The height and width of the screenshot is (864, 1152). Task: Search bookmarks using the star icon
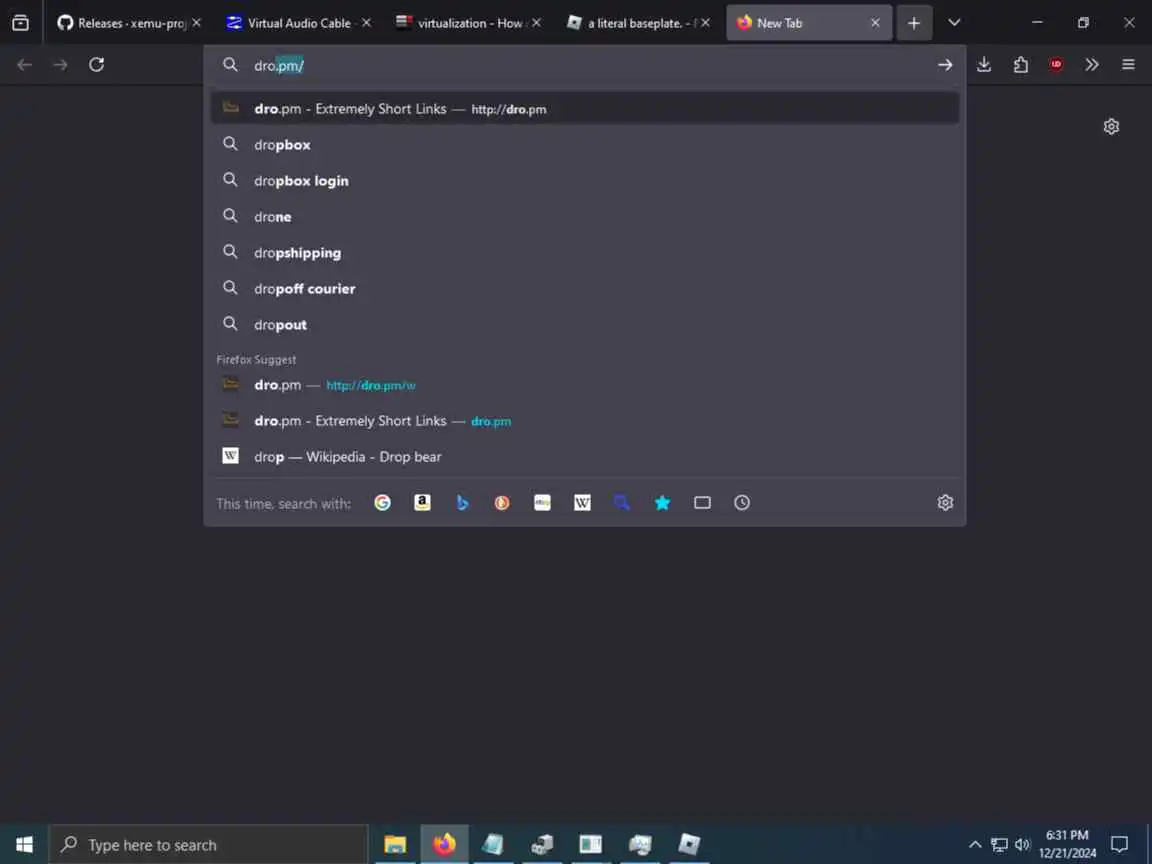click(662, 503)
